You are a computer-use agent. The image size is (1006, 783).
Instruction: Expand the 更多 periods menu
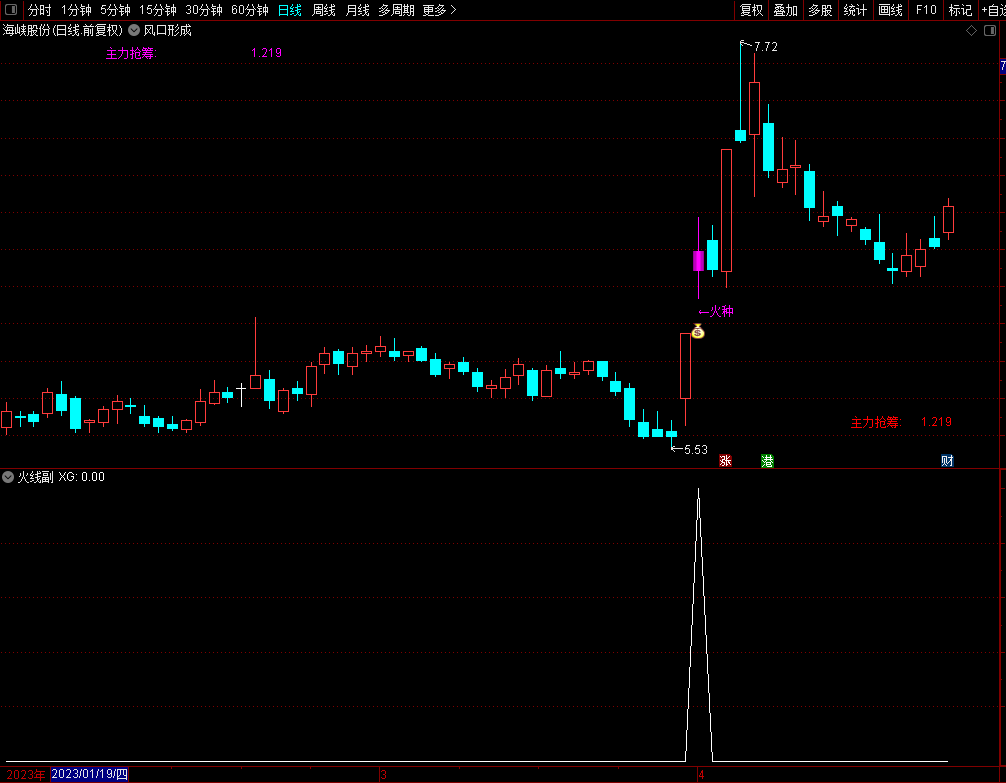coord(439,10)
